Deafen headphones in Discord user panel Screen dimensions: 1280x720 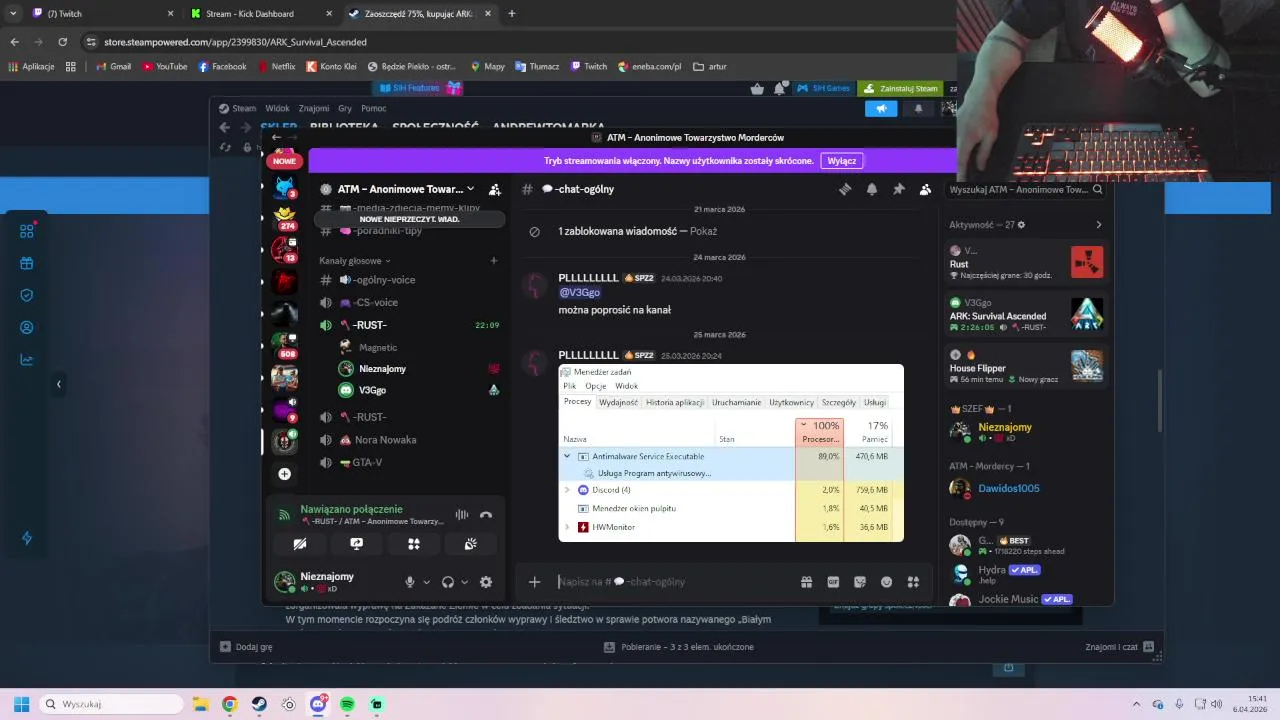[x=448, y=582]
